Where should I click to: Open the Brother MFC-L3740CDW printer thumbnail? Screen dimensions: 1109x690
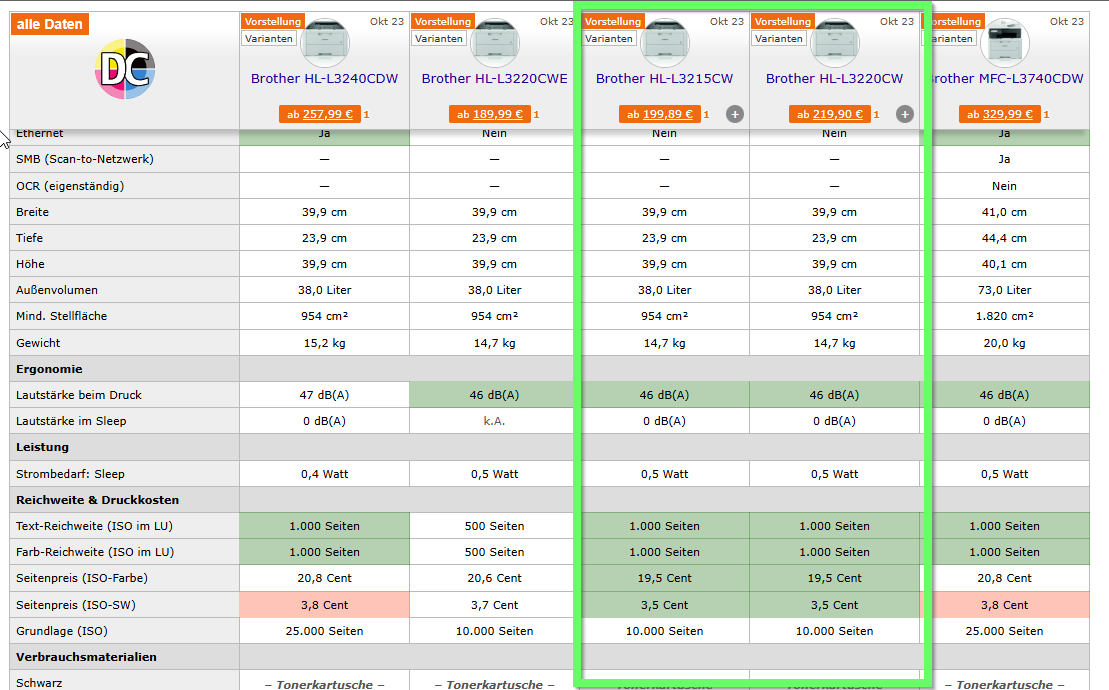click(x=1005, y=43)
